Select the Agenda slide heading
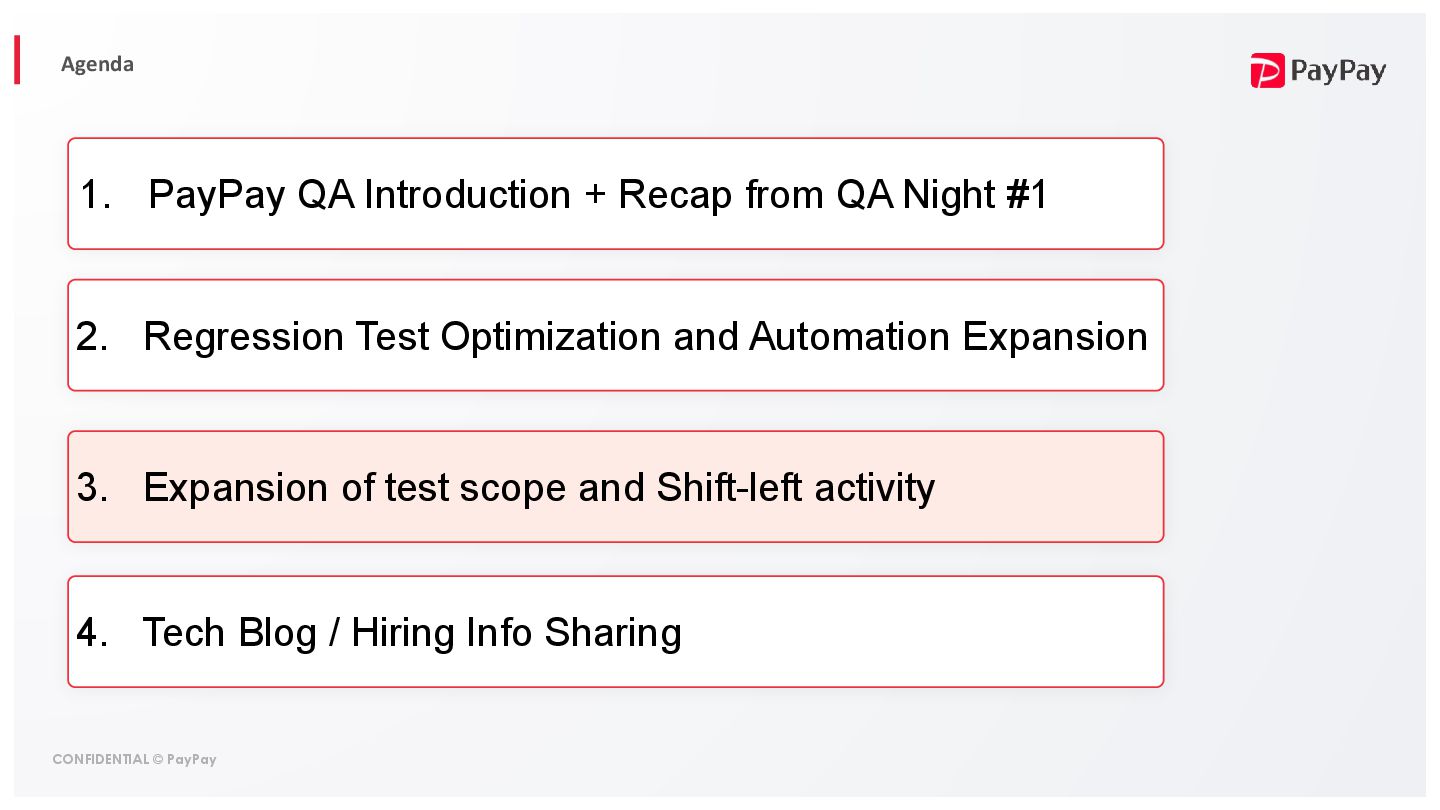 (x=97, y=64)
